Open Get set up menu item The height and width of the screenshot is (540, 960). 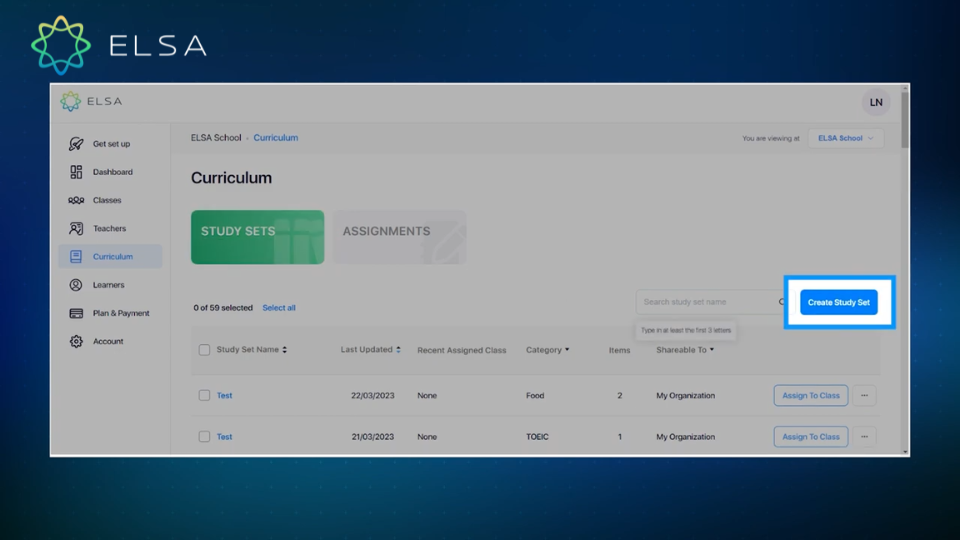coord(110,144)
